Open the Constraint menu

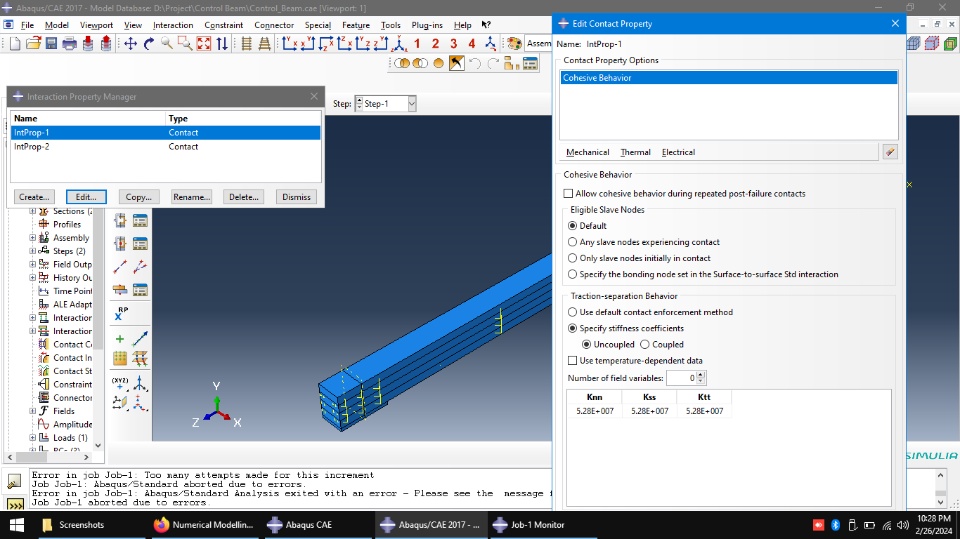223,25
